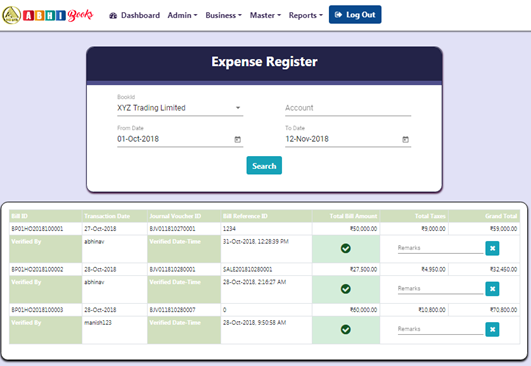Focus Remarks field for bill BP01HO2018100002
The width and height of the screenshot is (531, 366).
(x=440, y=289)
